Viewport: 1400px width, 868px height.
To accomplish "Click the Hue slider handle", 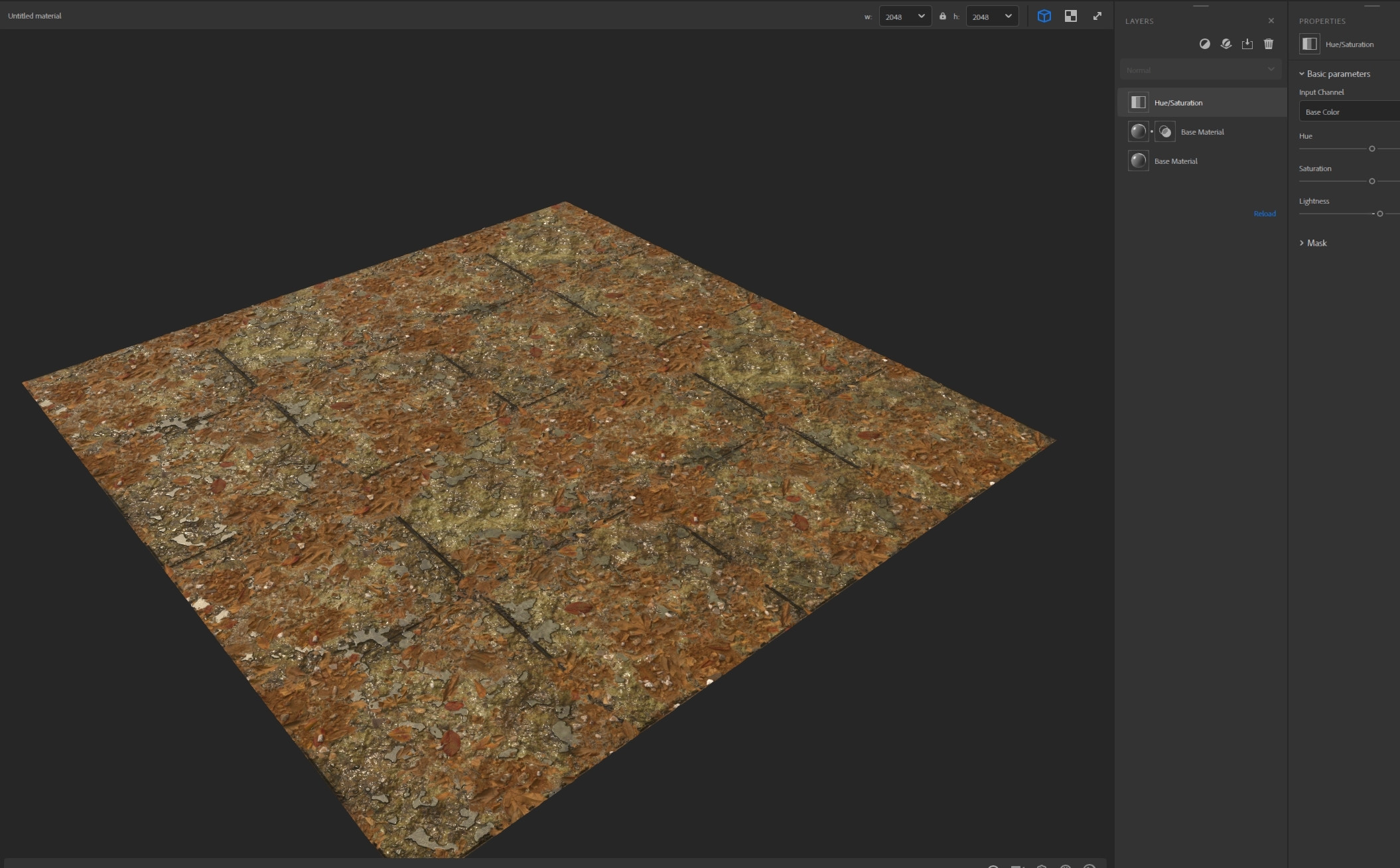I will [1371, 149].
